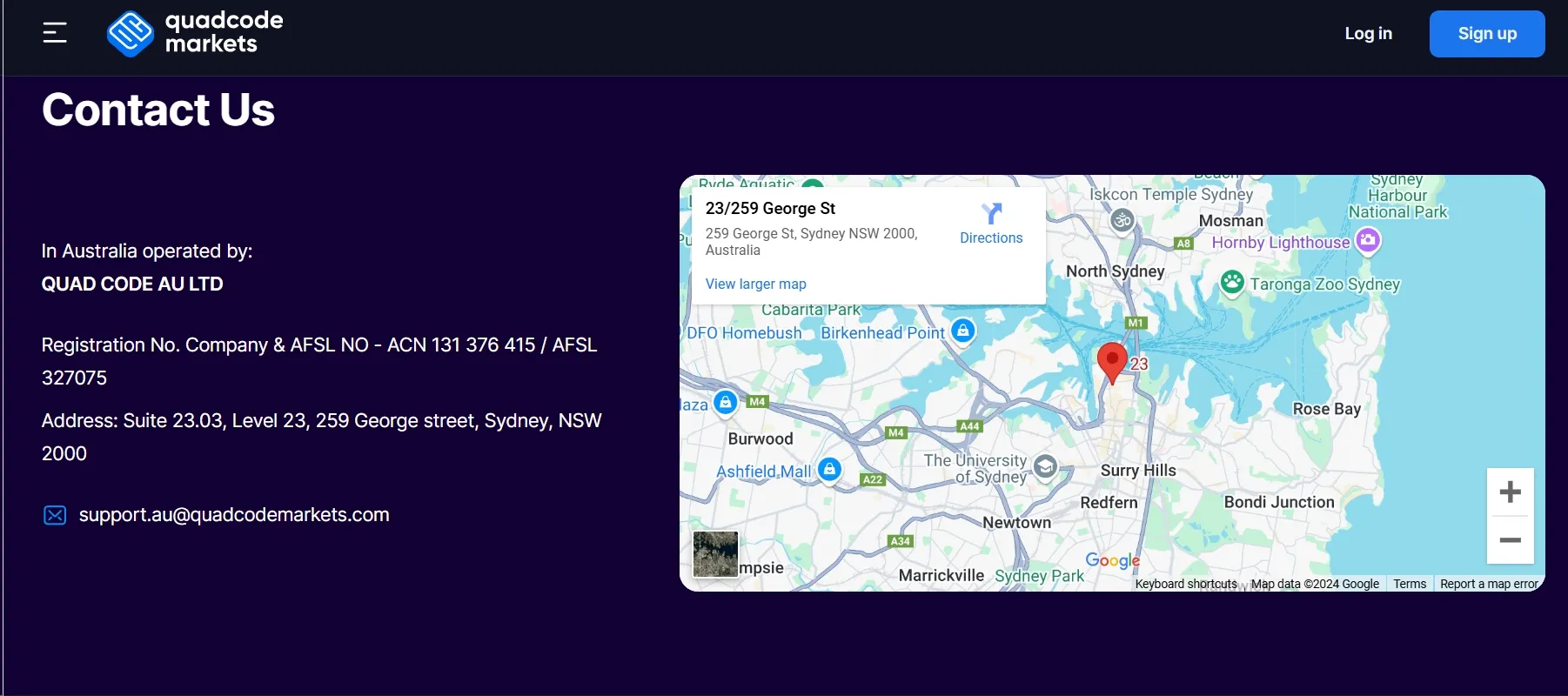Viewport: 1568px width, 696px height.
Task: Click Sydney Harbour National Park label
Action: click(1397, 197)
